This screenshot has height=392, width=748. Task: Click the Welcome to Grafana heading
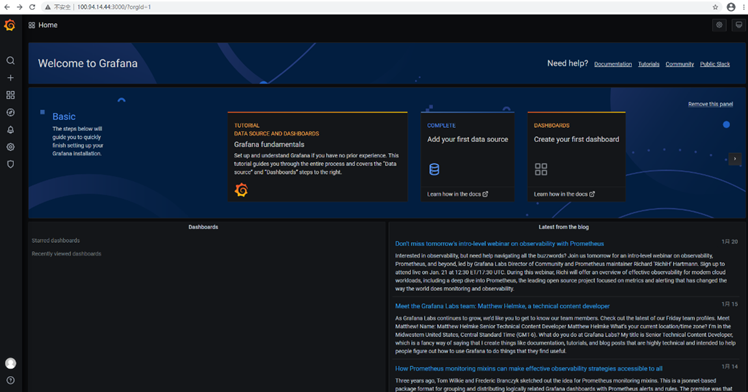coord(88,63)
